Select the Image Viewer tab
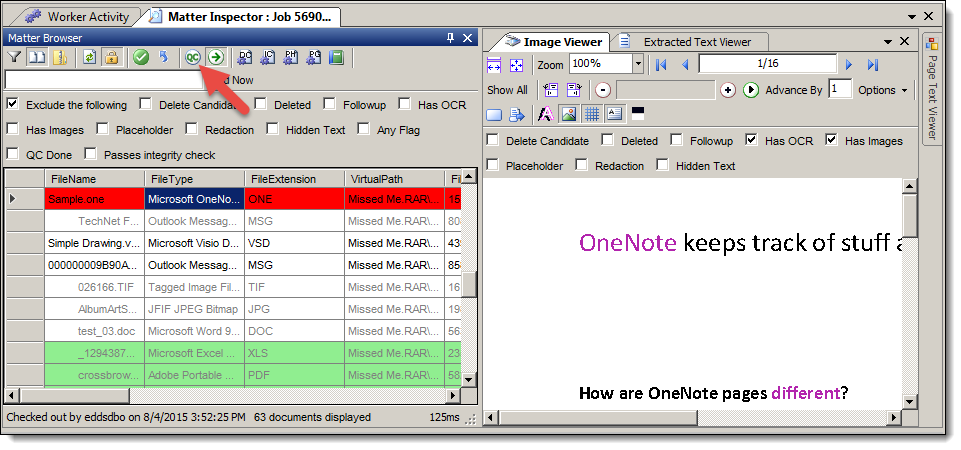The width and height of the screenshot is (961, 450). click(x=553, y=42)
